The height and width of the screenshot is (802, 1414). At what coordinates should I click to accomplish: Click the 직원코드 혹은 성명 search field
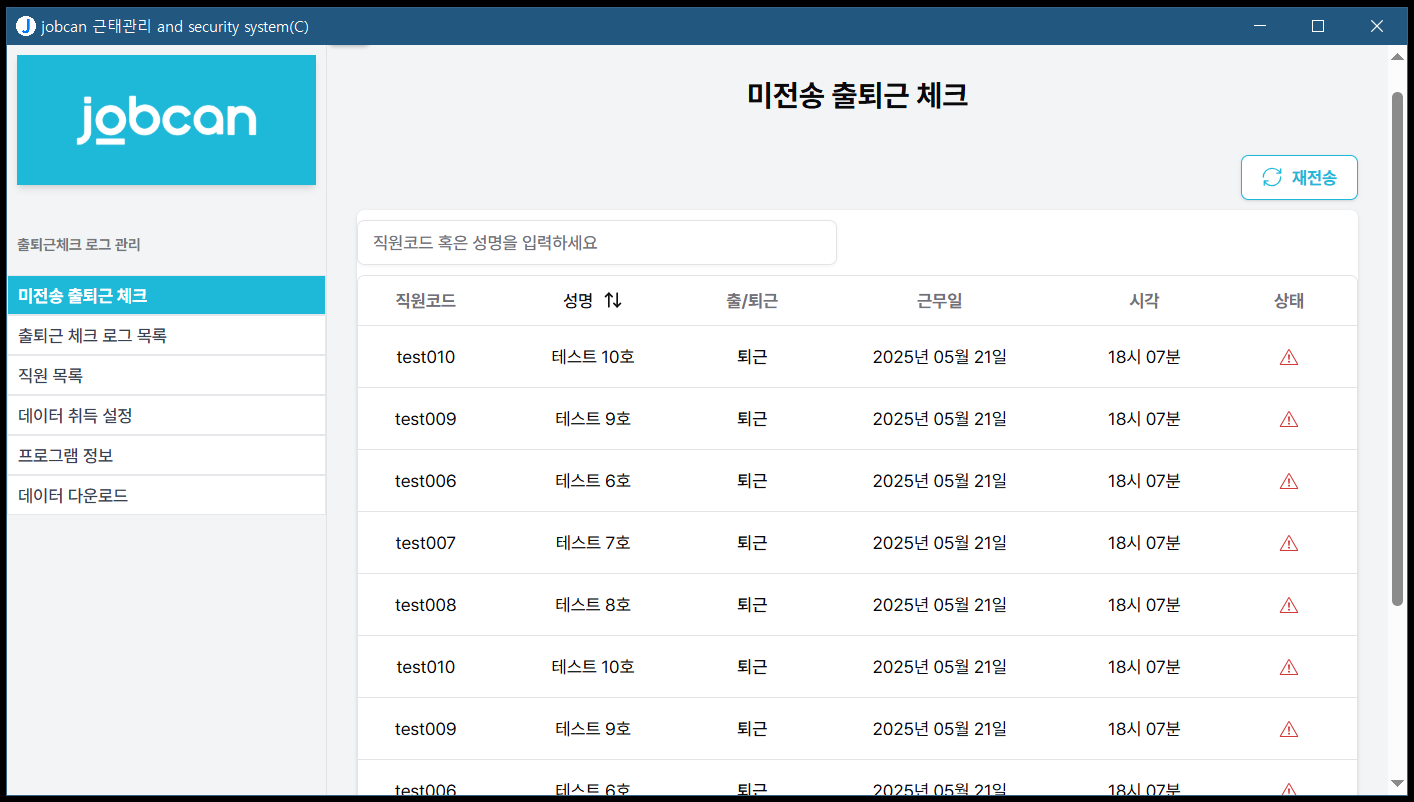(596, 243)
